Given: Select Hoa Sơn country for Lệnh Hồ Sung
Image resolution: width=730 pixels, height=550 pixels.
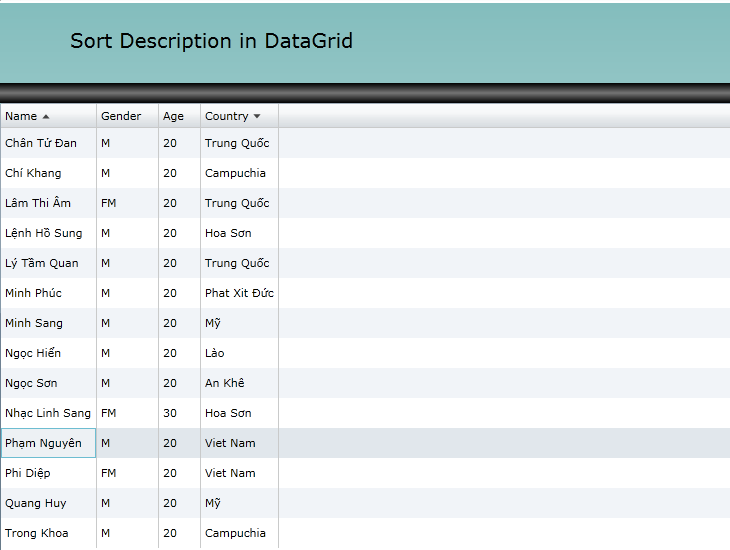Looking at the screenshot, I should (x=228, y=233).
